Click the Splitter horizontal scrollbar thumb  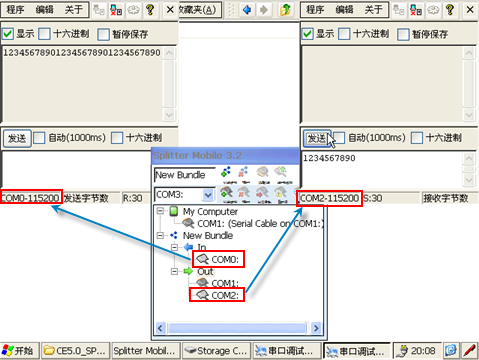coord(237,328)
